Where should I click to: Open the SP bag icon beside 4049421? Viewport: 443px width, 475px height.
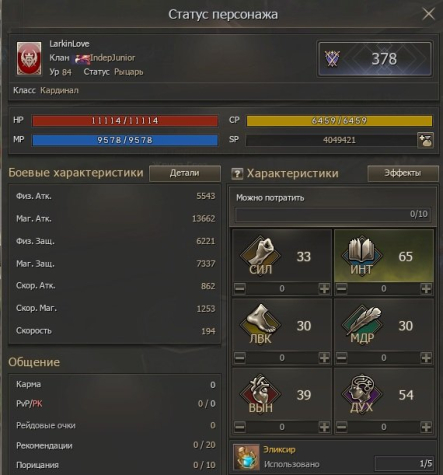[425, 140]
